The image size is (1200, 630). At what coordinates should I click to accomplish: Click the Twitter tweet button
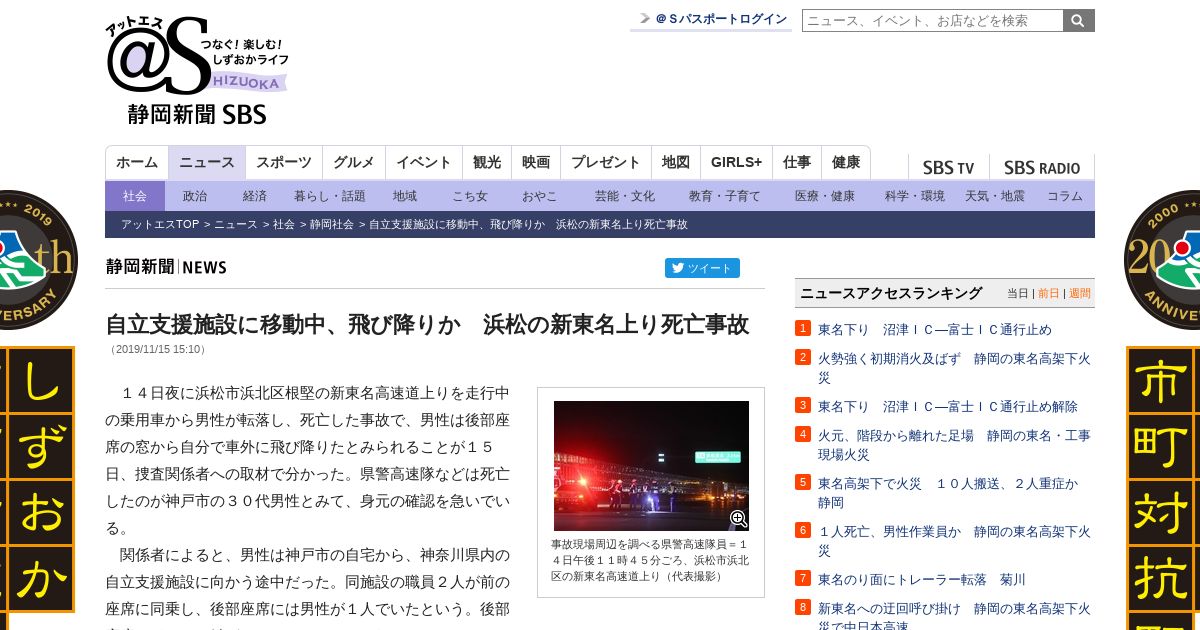coord(702,268)
